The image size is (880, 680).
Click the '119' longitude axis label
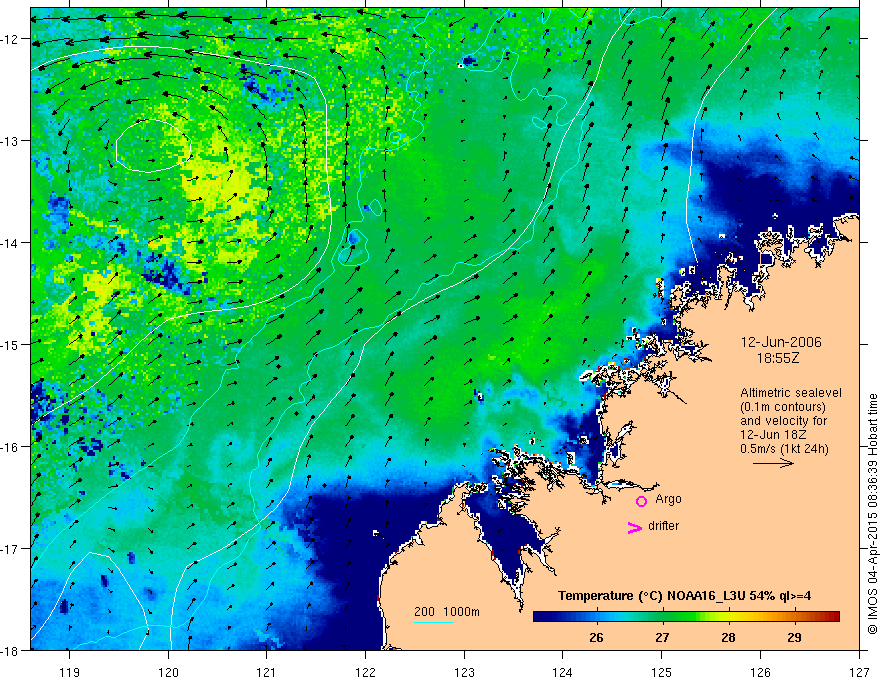tap(70, 672)
